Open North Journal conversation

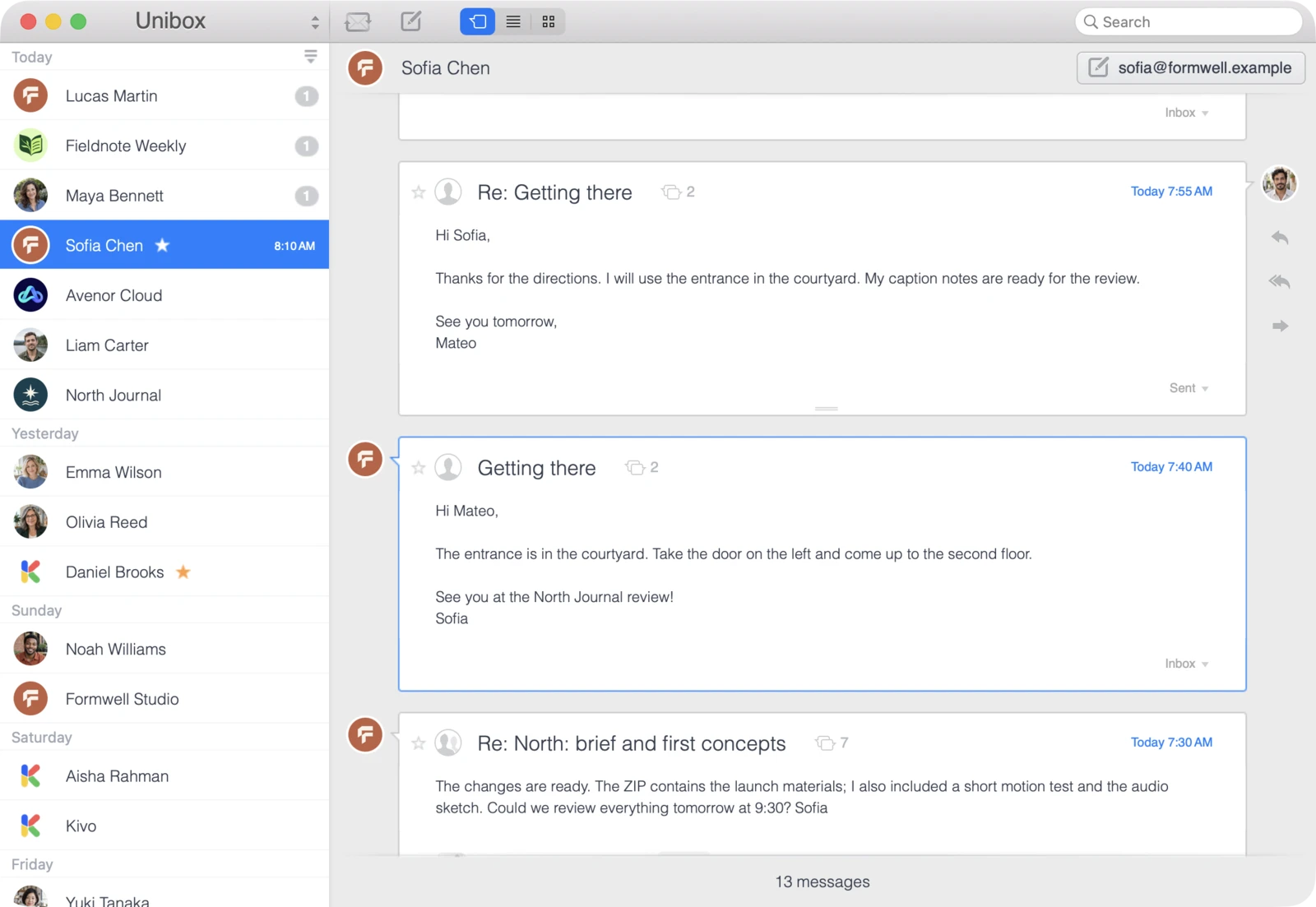(164, 396)
